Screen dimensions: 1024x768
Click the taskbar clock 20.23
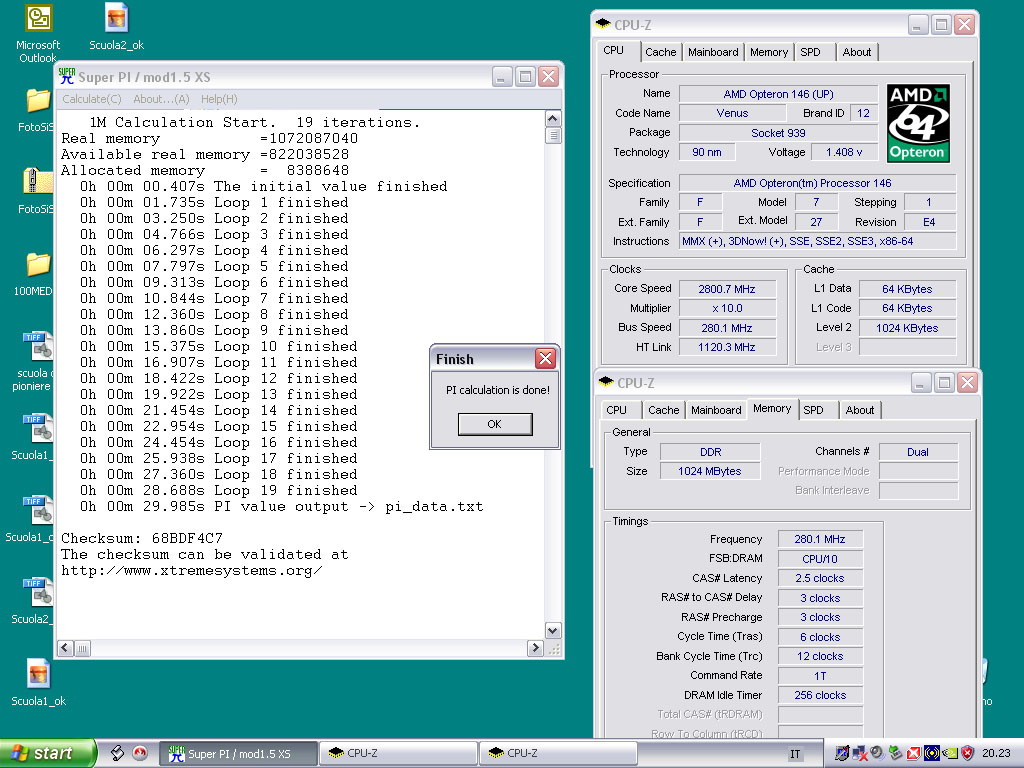coord(996,753)
